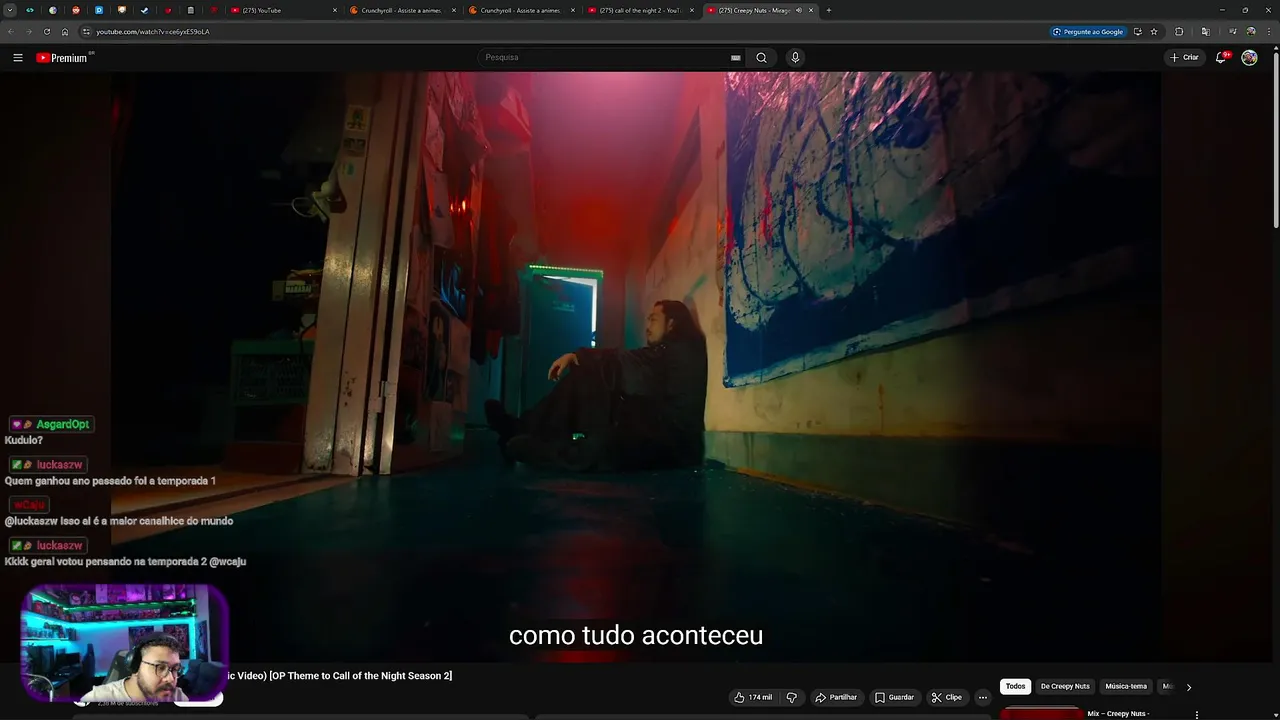Click the 'AsgardOpt' chat username
The image size is (1280, 720).
(x=63, y=424)
